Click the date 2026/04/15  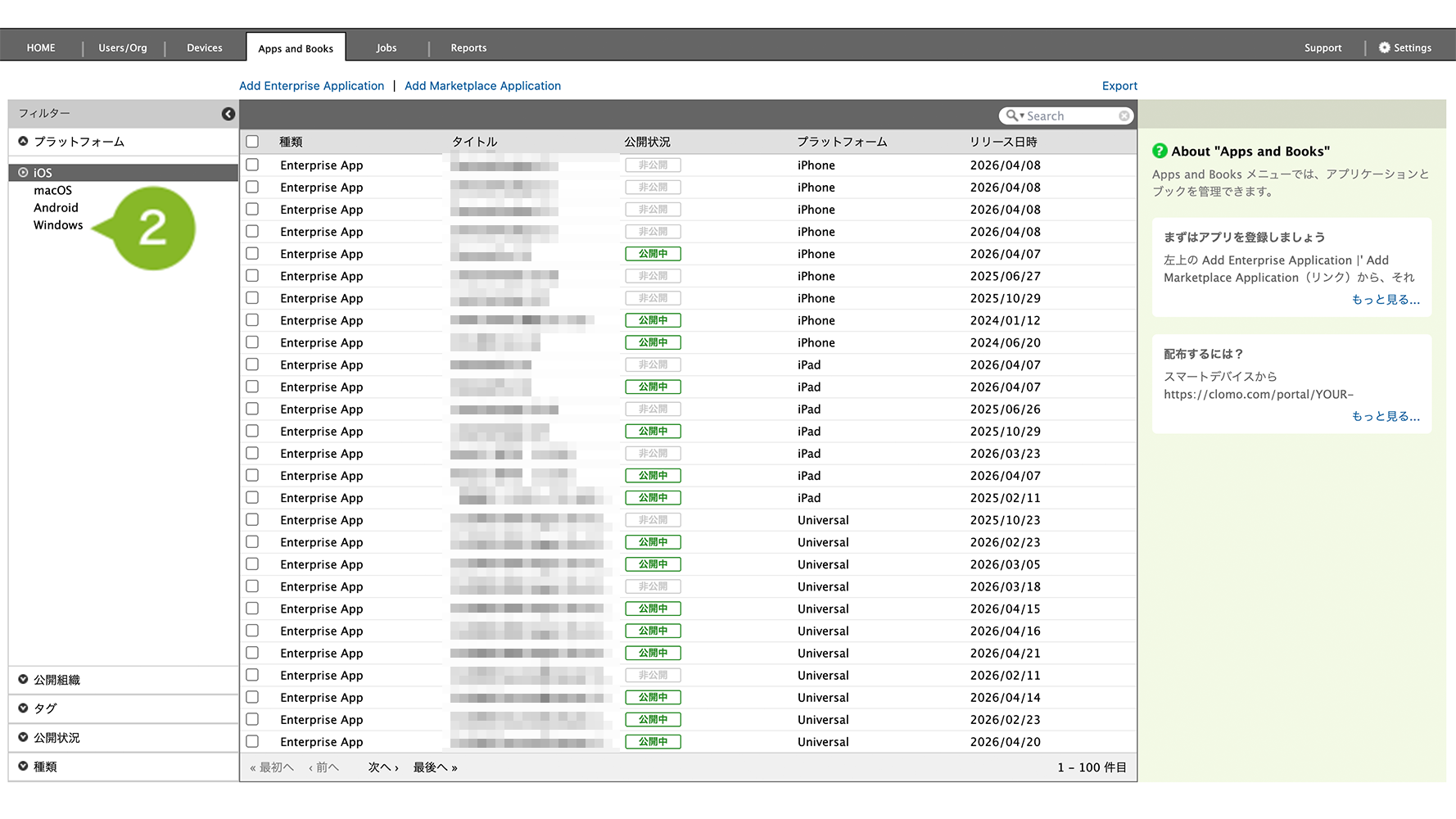click(x=1006, y=609)
